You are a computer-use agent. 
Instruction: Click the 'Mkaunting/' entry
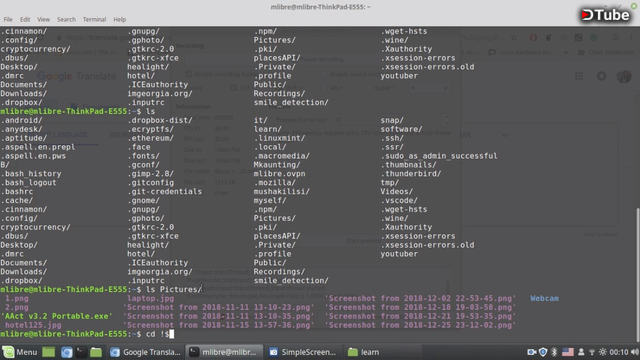[x=277, y=164]
